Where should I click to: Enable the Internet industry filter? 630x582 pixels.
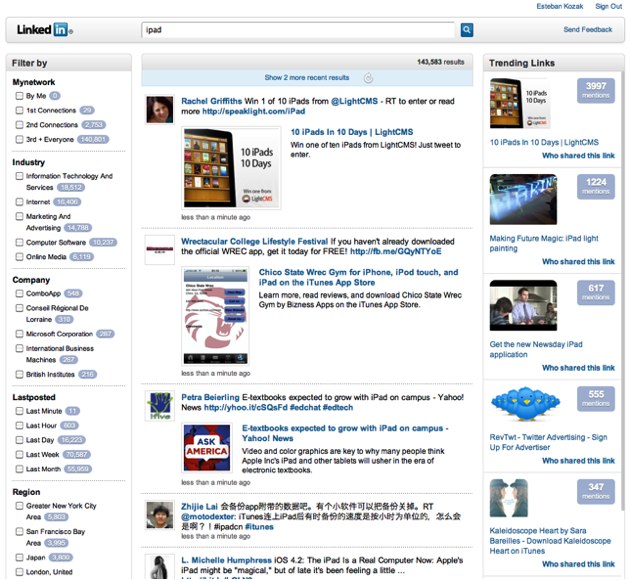click(x=19, y=202)
